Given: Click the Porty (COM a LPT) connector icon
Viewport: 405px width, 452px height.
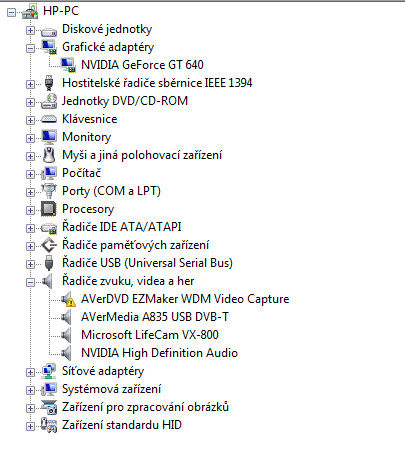Looking at the screenshot, I should coord(49,191).
